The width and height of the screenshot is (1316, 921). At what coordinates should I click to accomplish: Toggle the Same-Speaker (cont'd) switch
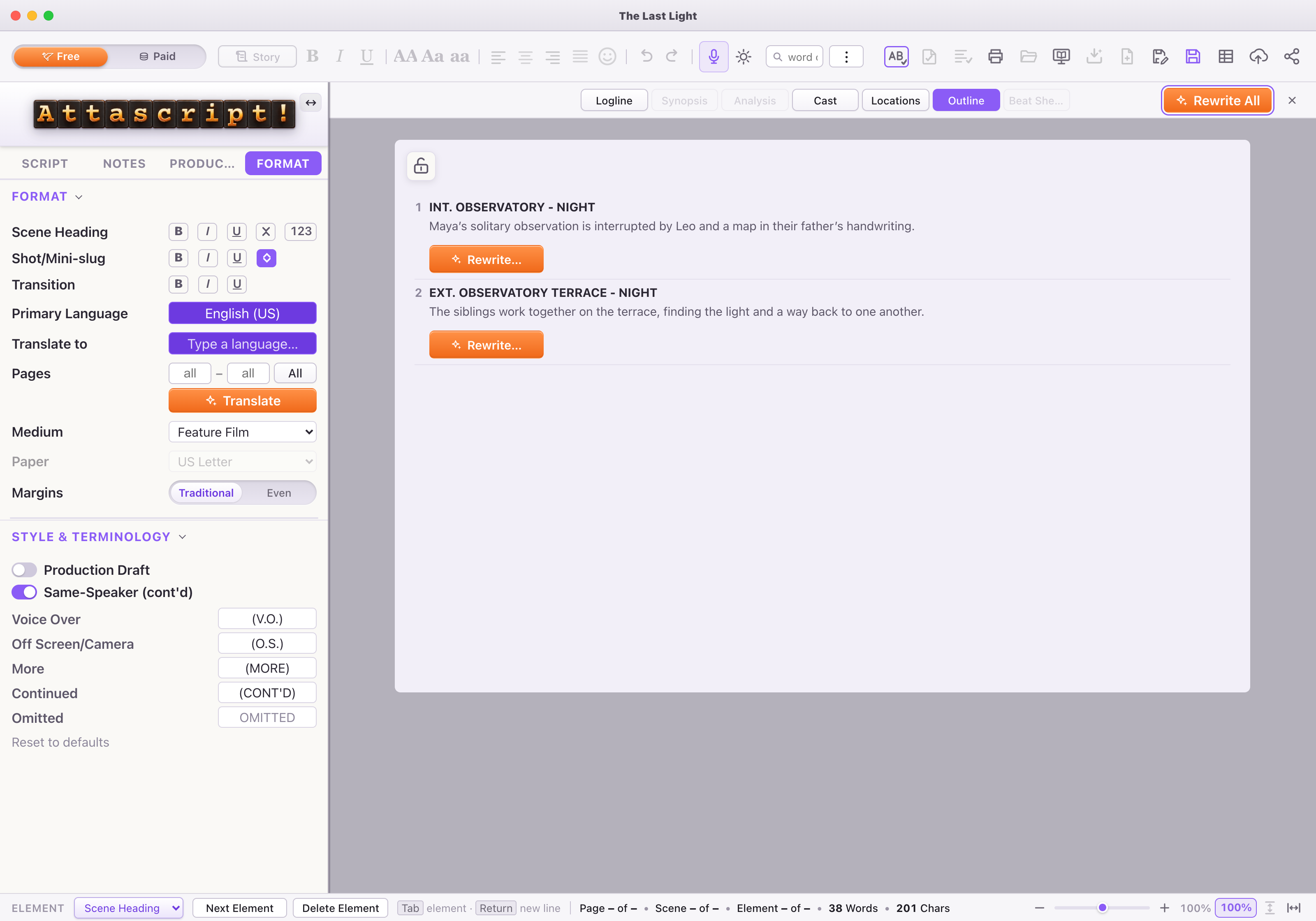tap(24, 592)
